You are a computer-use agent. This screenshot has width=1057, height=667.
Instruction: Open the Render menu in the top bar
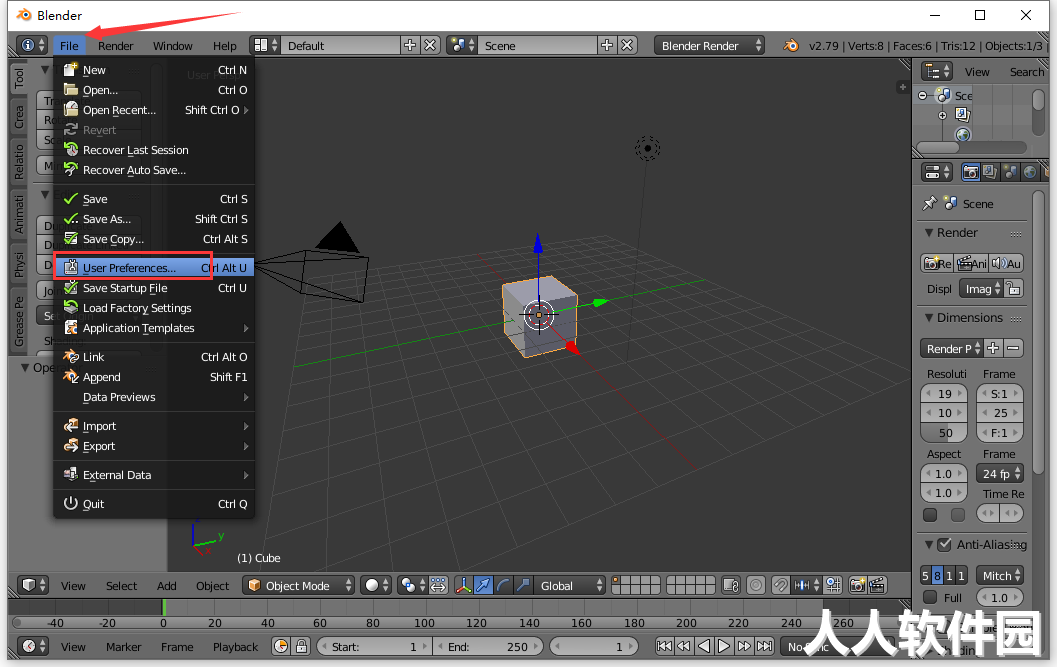pyautogui.click(x=115, y=45)
